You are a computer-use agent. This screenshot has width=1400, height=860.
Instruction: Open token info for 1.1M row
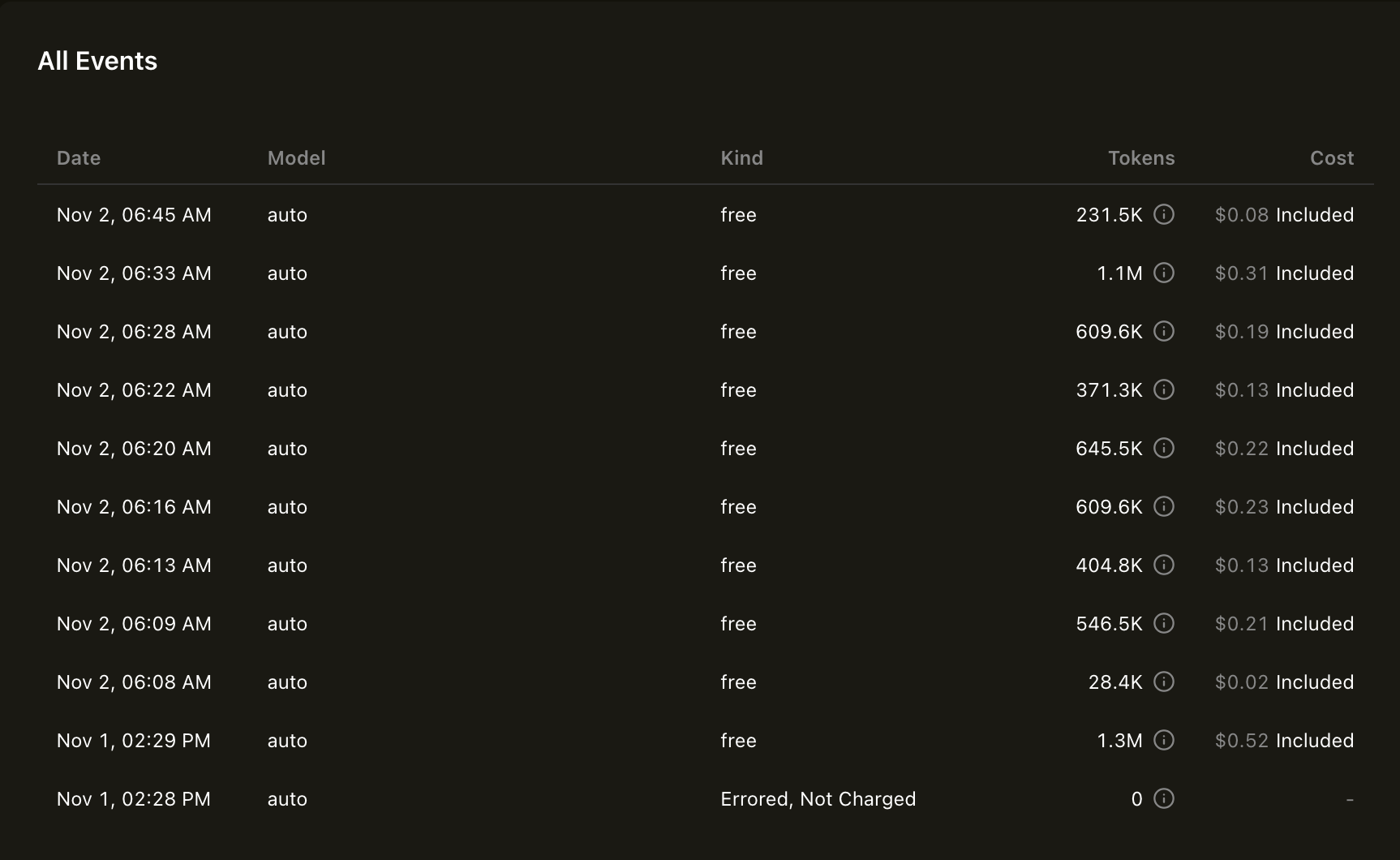coord(1164,273)
